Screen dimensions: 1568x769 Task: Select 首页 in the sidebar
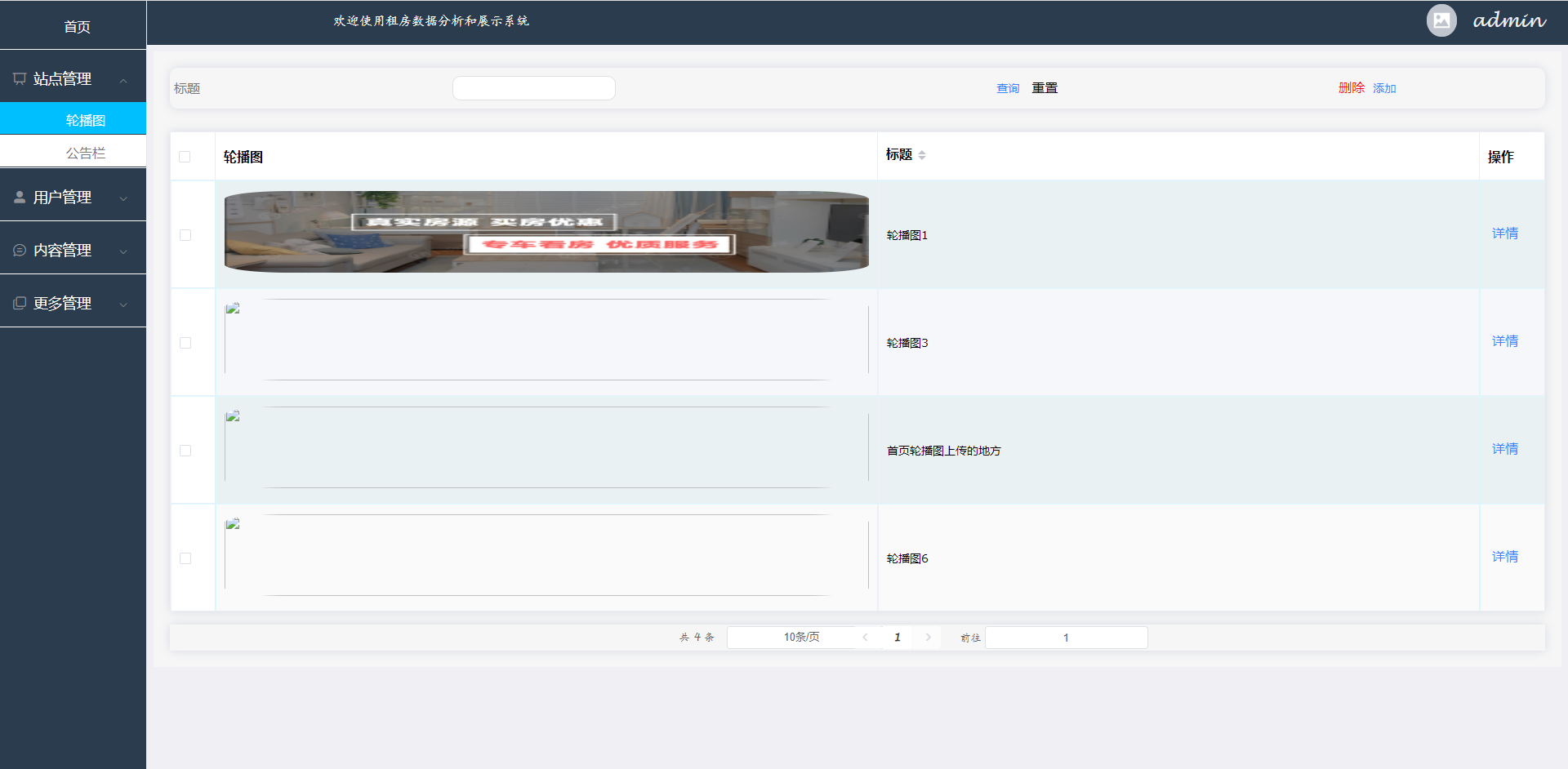[78, 26]
